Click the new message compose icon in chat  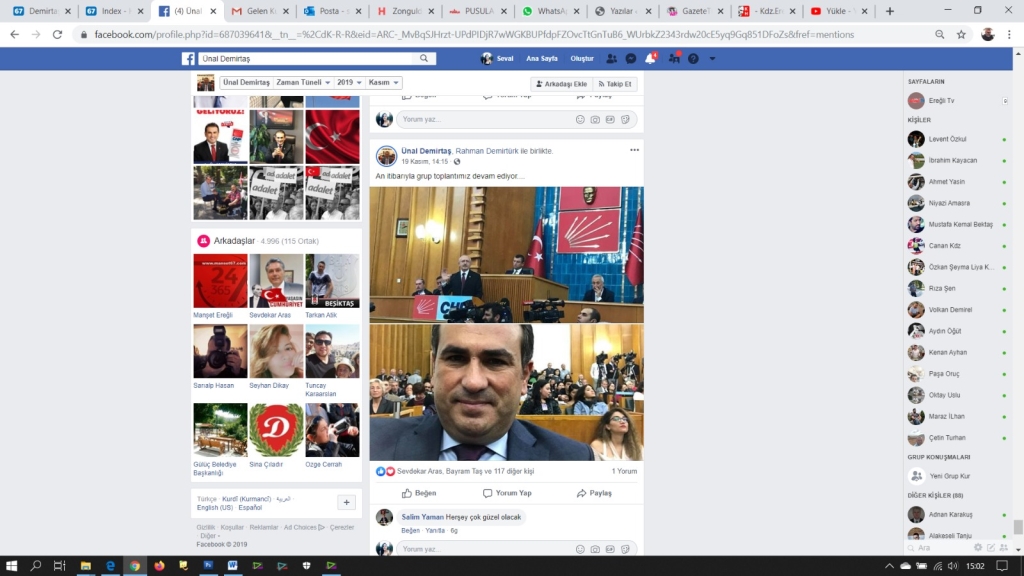coord(991,548)
